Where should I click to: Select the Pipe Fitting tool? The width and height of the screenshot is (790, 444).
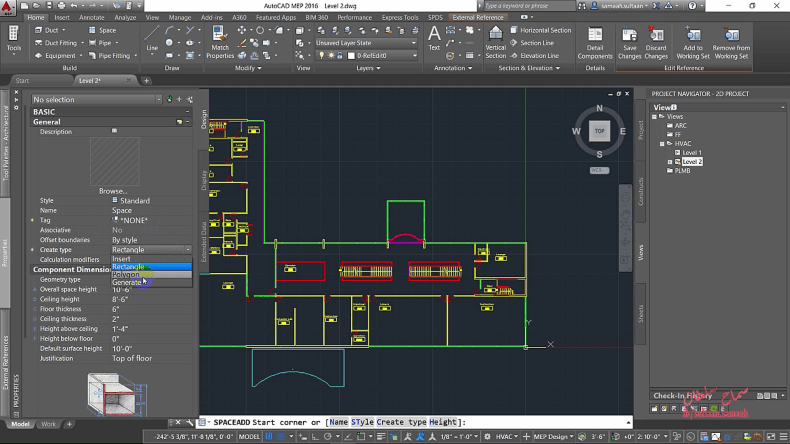click(x=109, y=56)
